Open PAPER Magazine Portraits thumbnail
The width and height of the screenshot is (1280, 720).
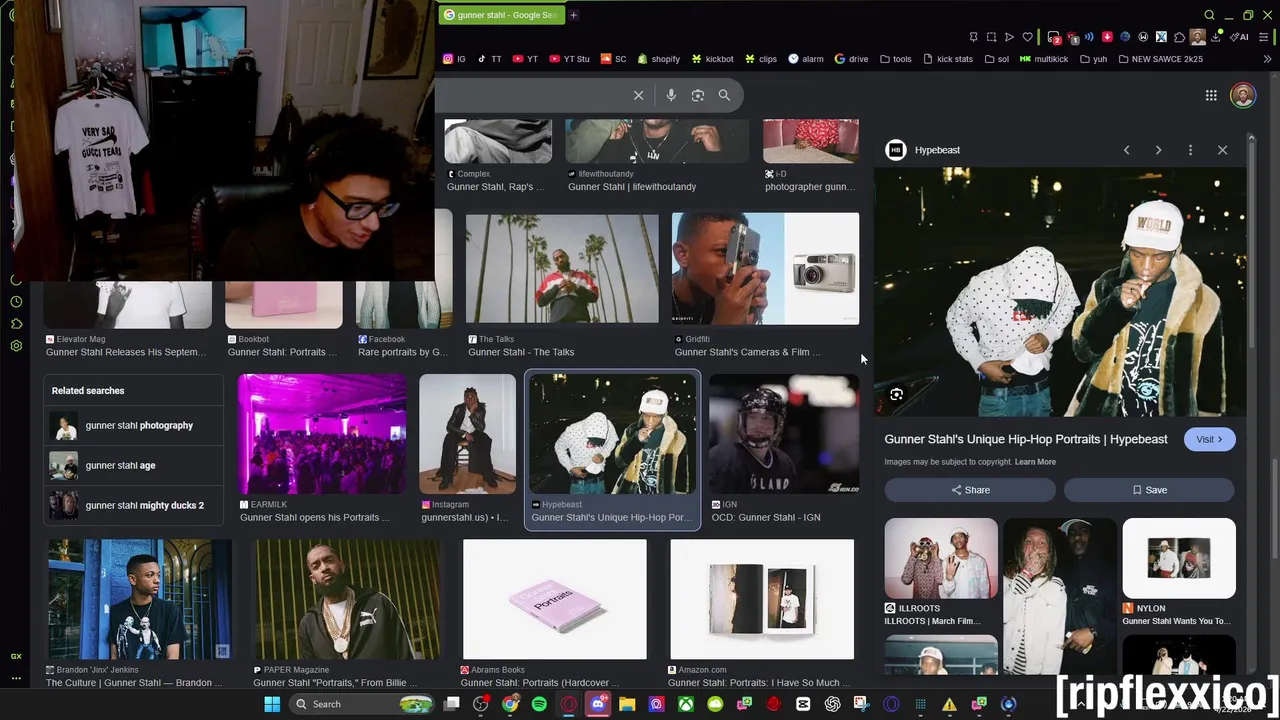tap(346, 599)
